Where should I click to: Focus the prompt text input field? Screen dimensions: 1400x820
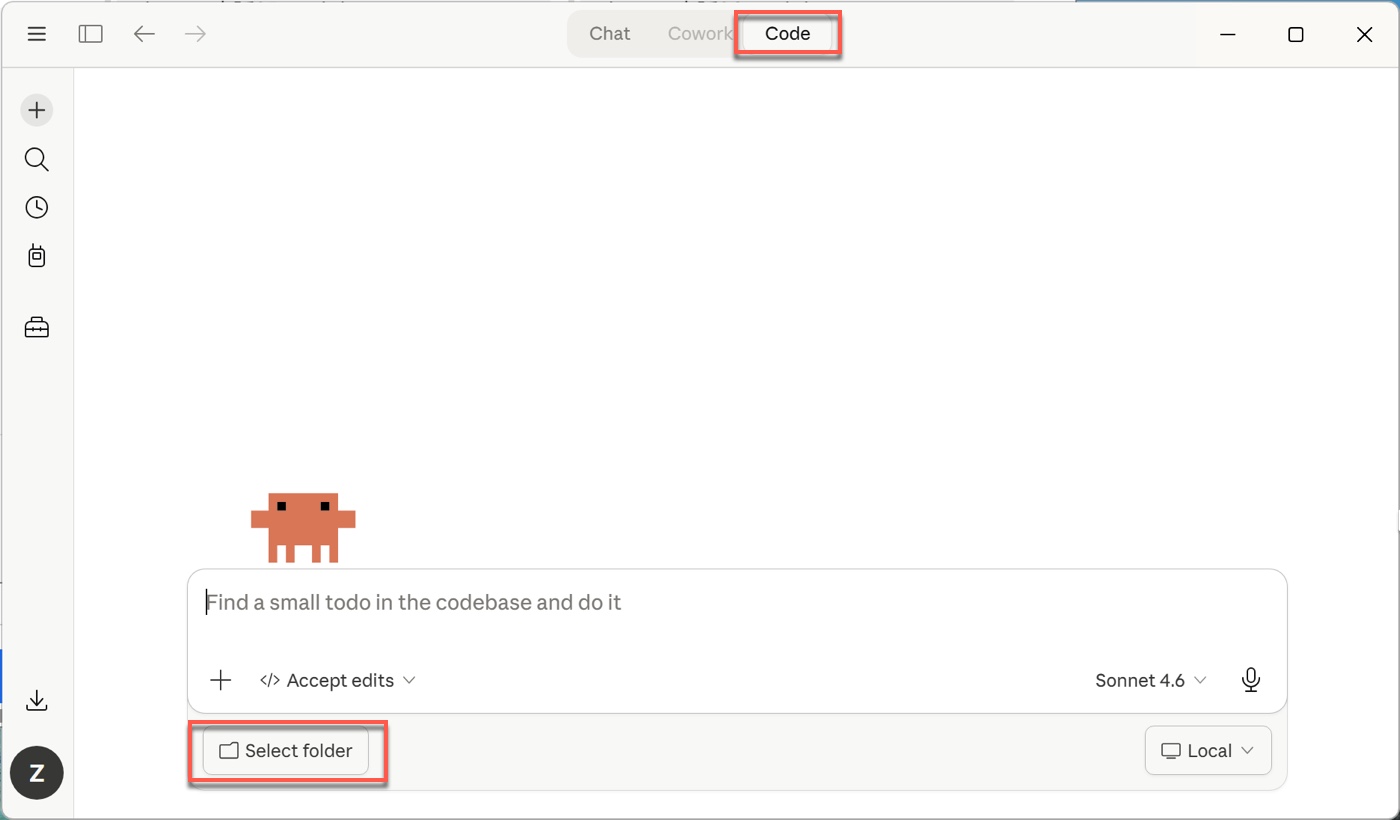coord(736,603)
